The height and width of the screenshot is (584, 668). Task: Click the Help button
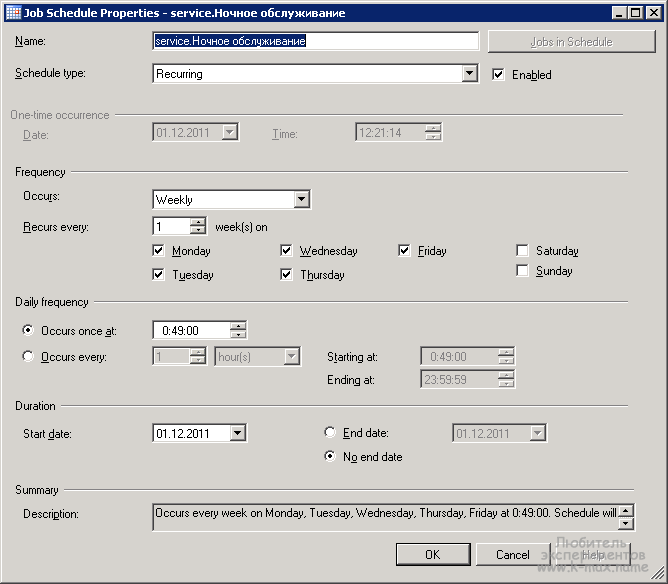(x=593, y=554)
